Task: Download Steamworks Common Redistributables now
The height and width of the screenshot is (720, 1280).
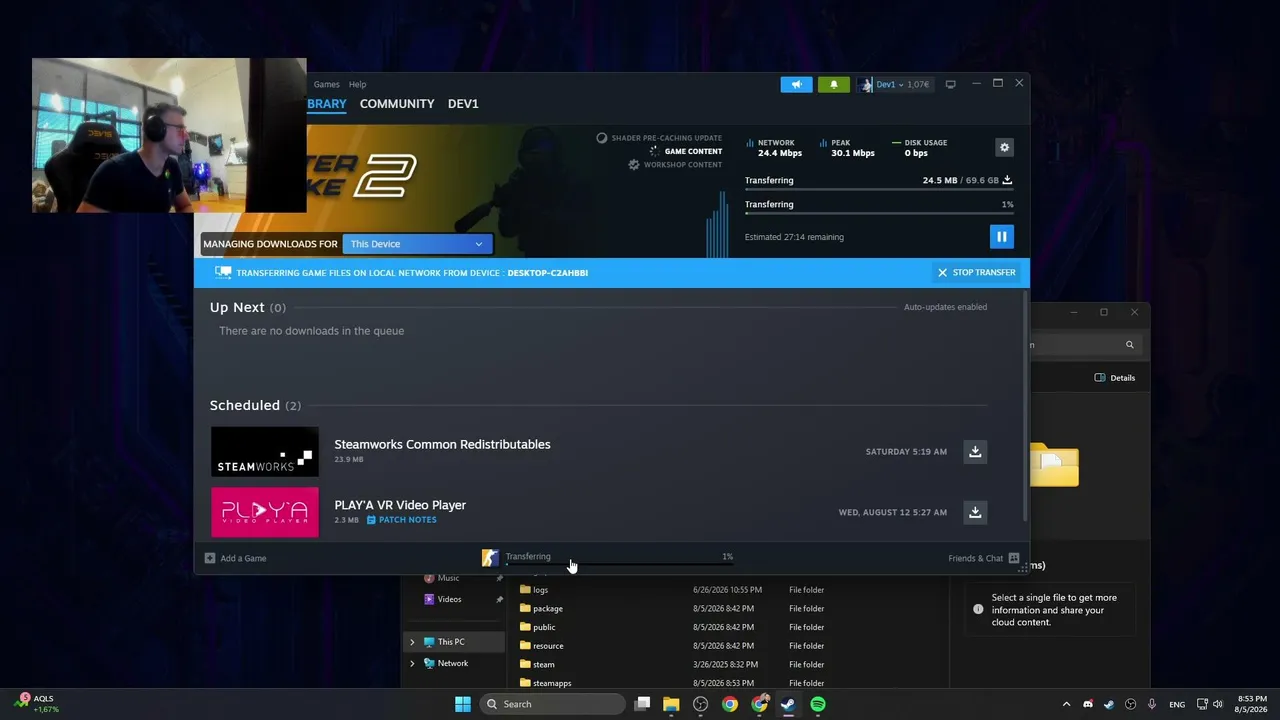Action: pyautogui.click(x=975, y=452)
